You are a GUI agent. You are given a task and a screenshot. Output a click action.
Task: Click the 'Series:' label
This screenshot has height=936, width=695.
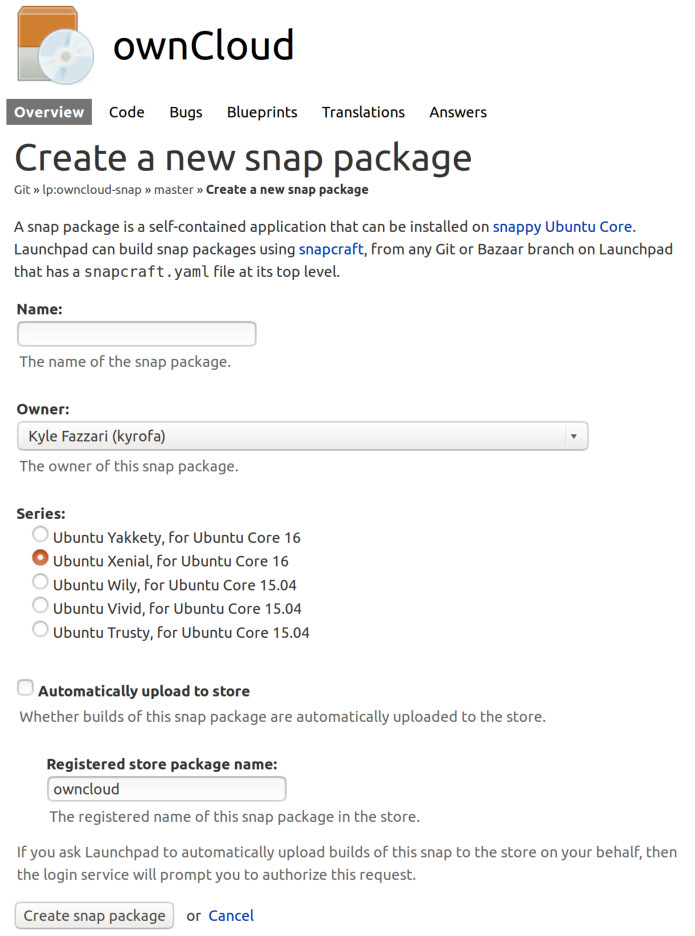tap(41, 513)
